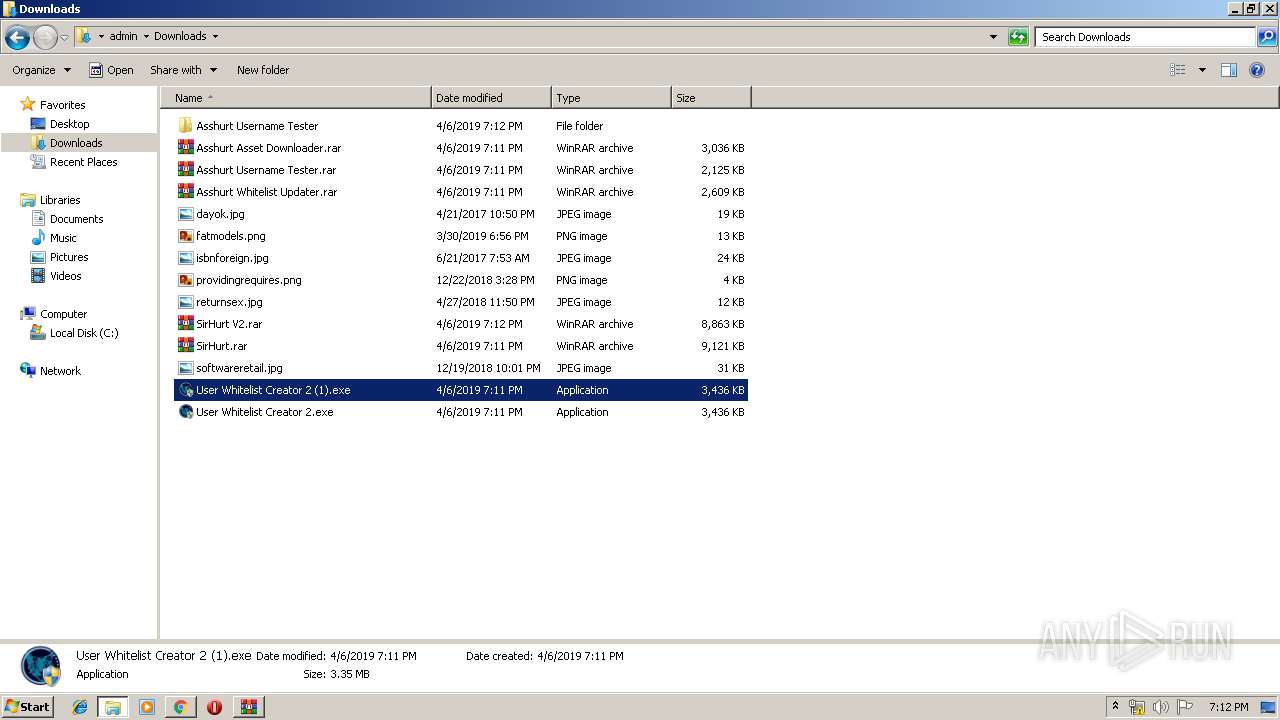Click the WinRAR taskbar icon
The height and width of the screenshot is (720, 1280).
(x=248, y=707)
